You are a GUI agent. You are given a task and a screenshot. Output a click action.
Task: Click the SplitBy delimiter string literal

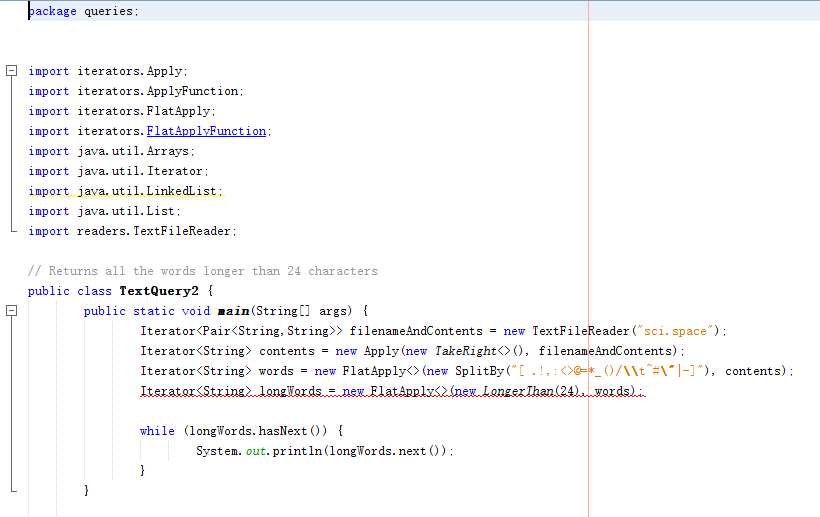point(607,371)
